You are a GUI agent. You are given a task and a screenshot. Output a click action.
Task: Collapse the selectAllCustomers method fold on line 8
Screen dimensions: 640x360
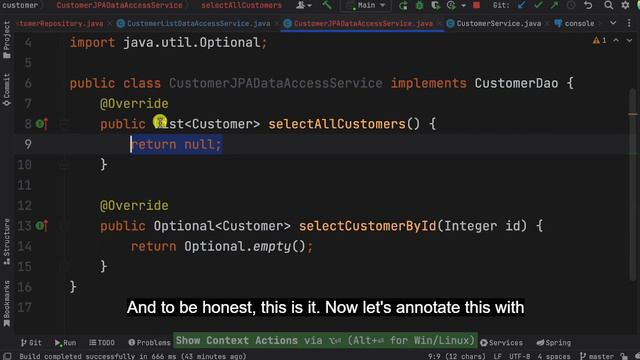point(64,124)
